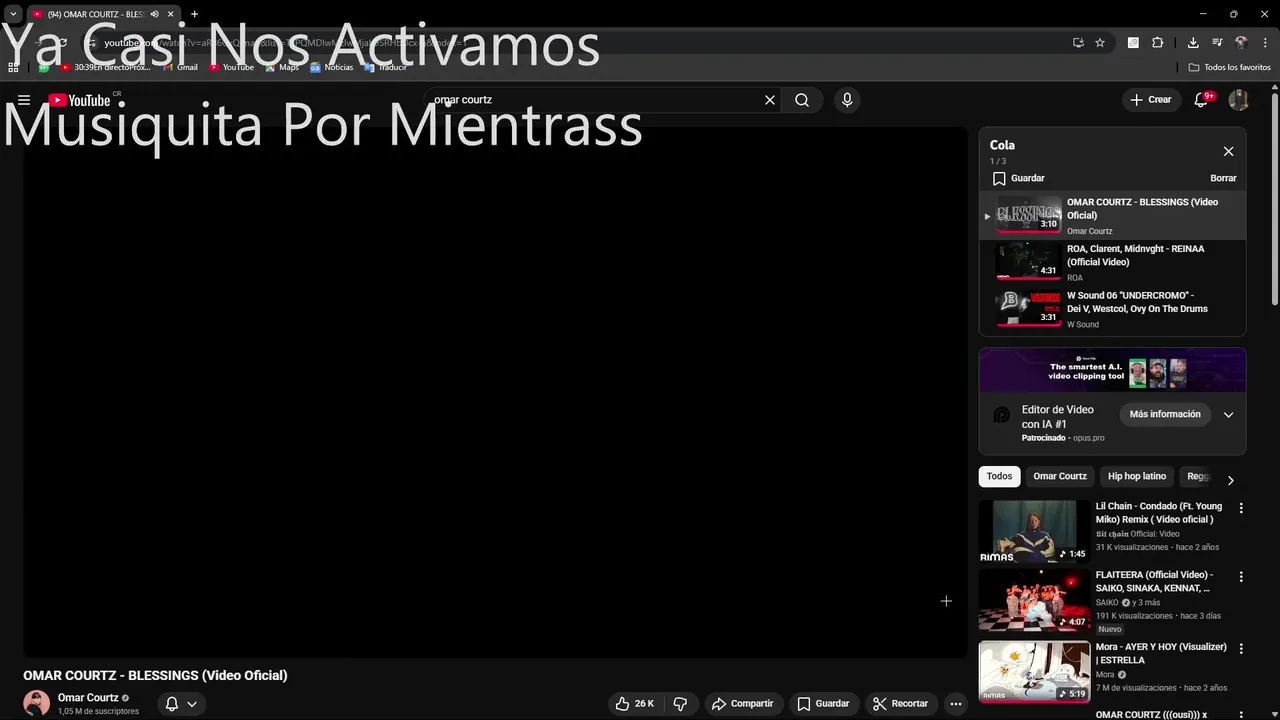Select the Omar Courtz filter chip
This screenshot has height=720, width=1280.
tap(1060, 476)
